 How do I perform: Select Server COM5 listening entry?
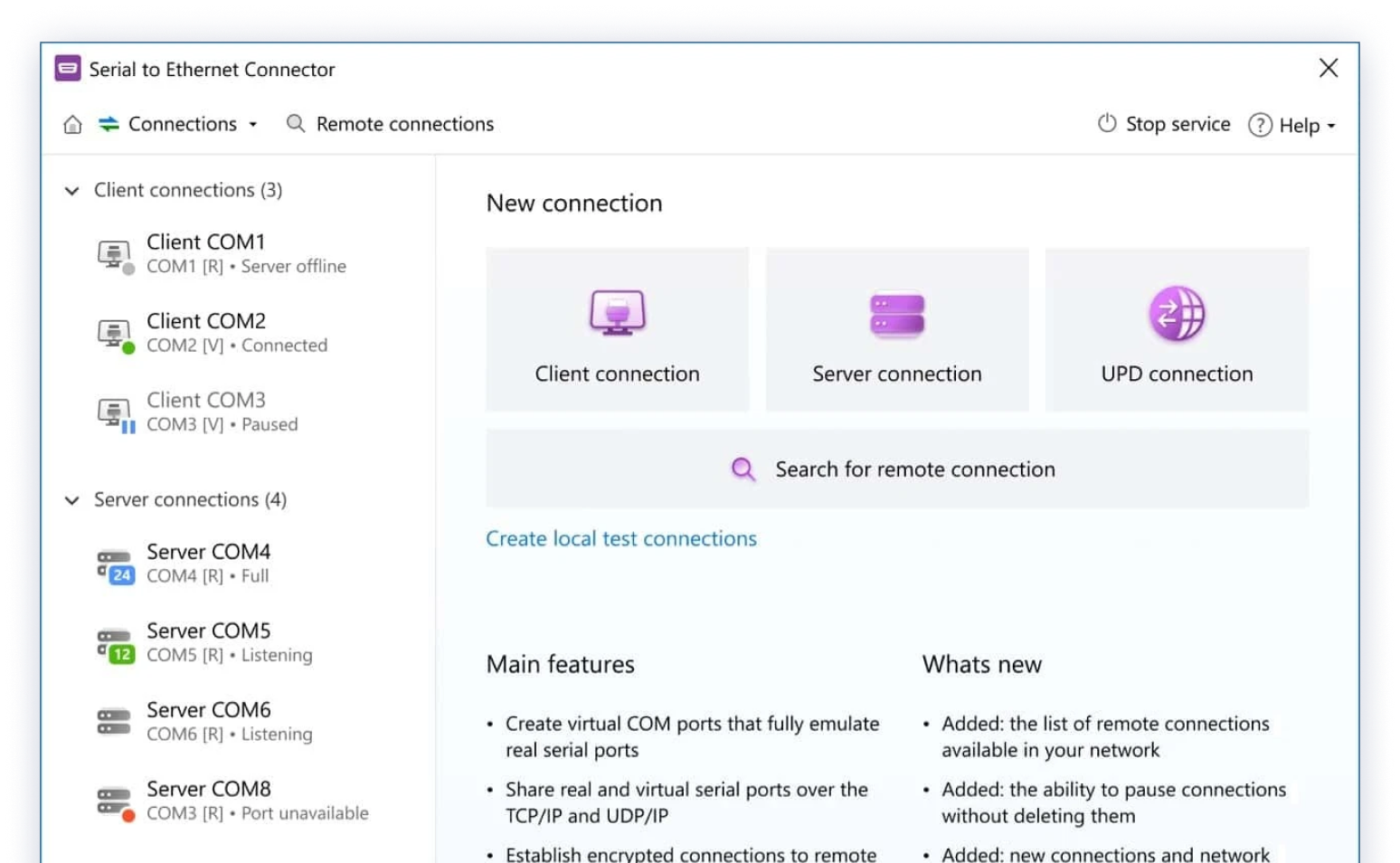coord(209,642)
